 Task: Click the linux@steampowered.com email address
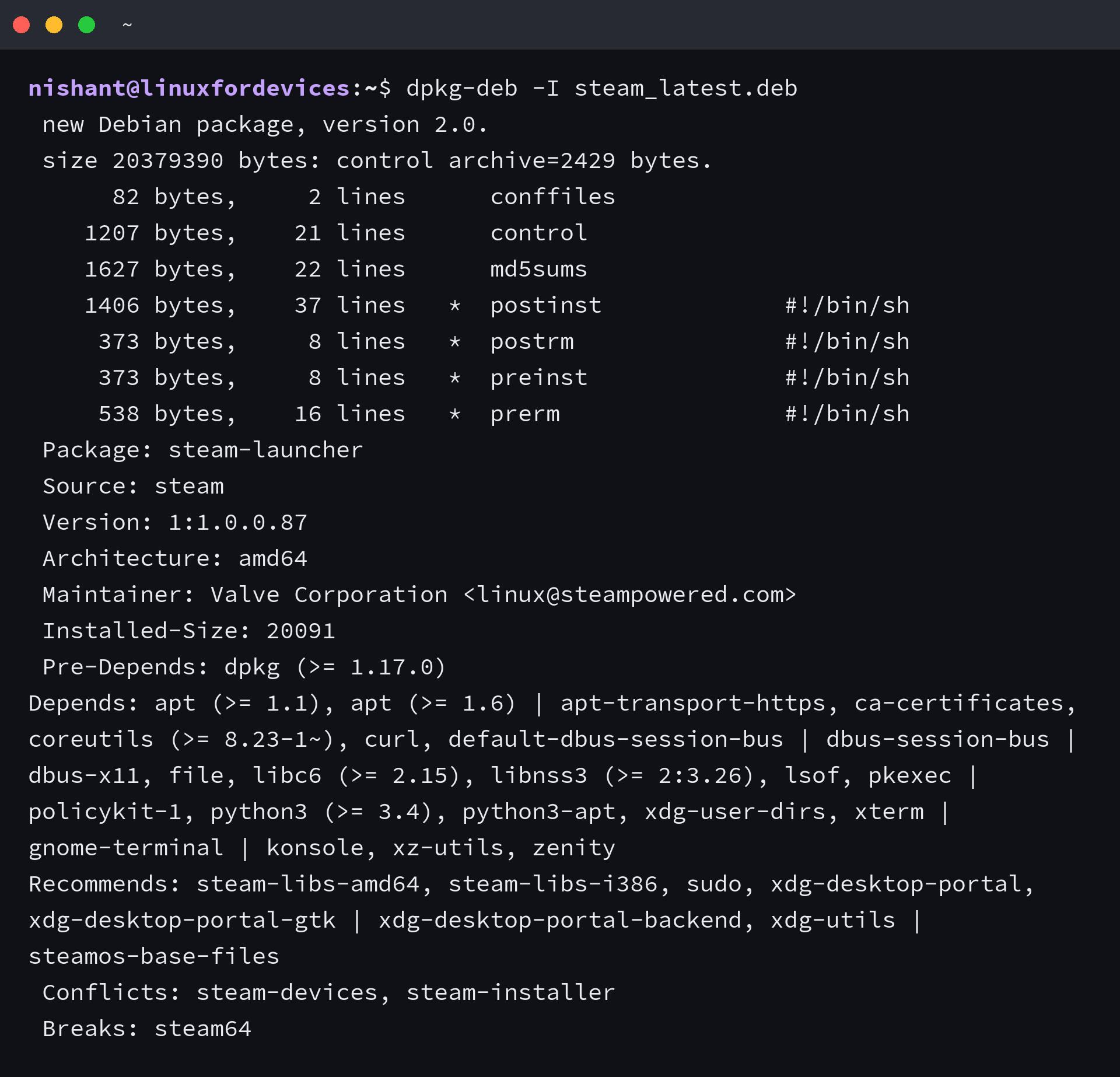(x=630, y=595)
